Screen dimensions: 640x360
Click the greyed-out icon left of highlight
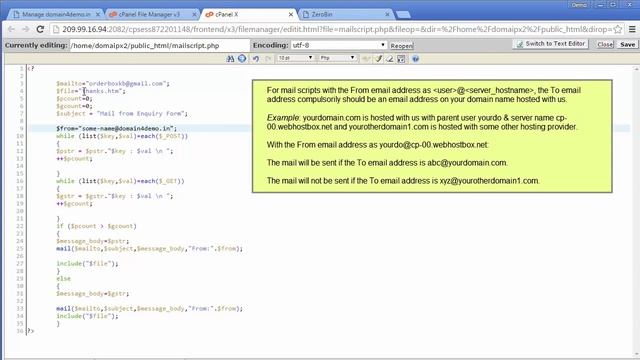[x=366, y=58]
